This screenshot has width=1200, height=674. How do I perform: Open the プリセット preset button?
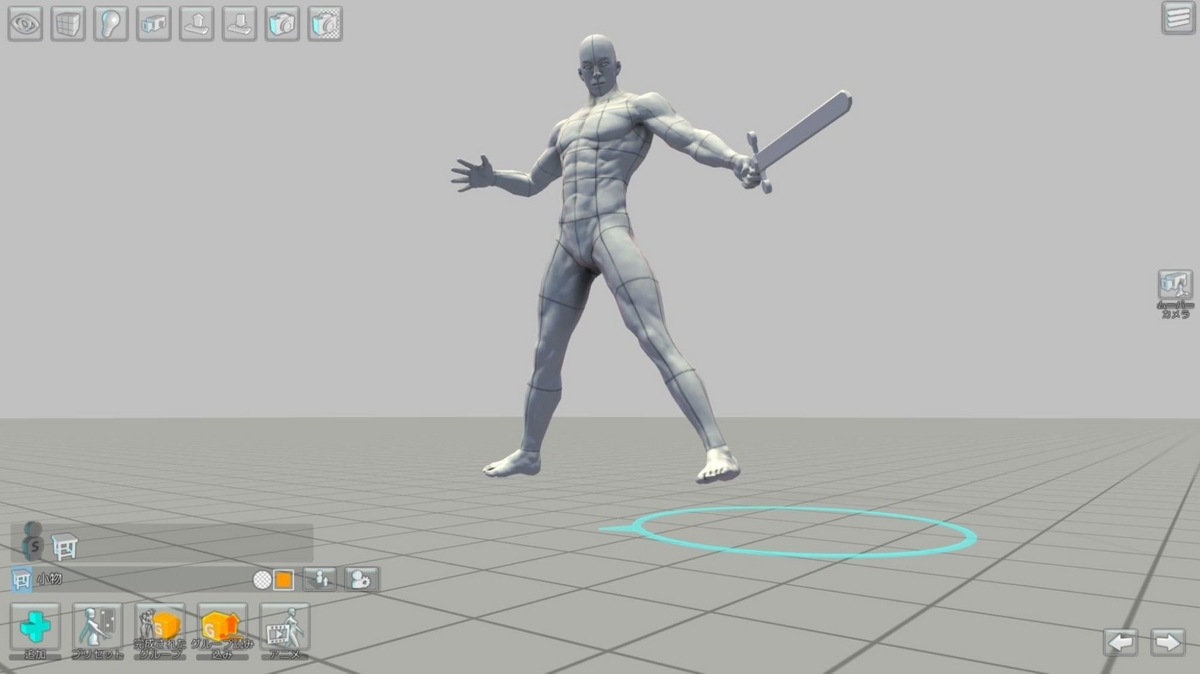(97, 631)
